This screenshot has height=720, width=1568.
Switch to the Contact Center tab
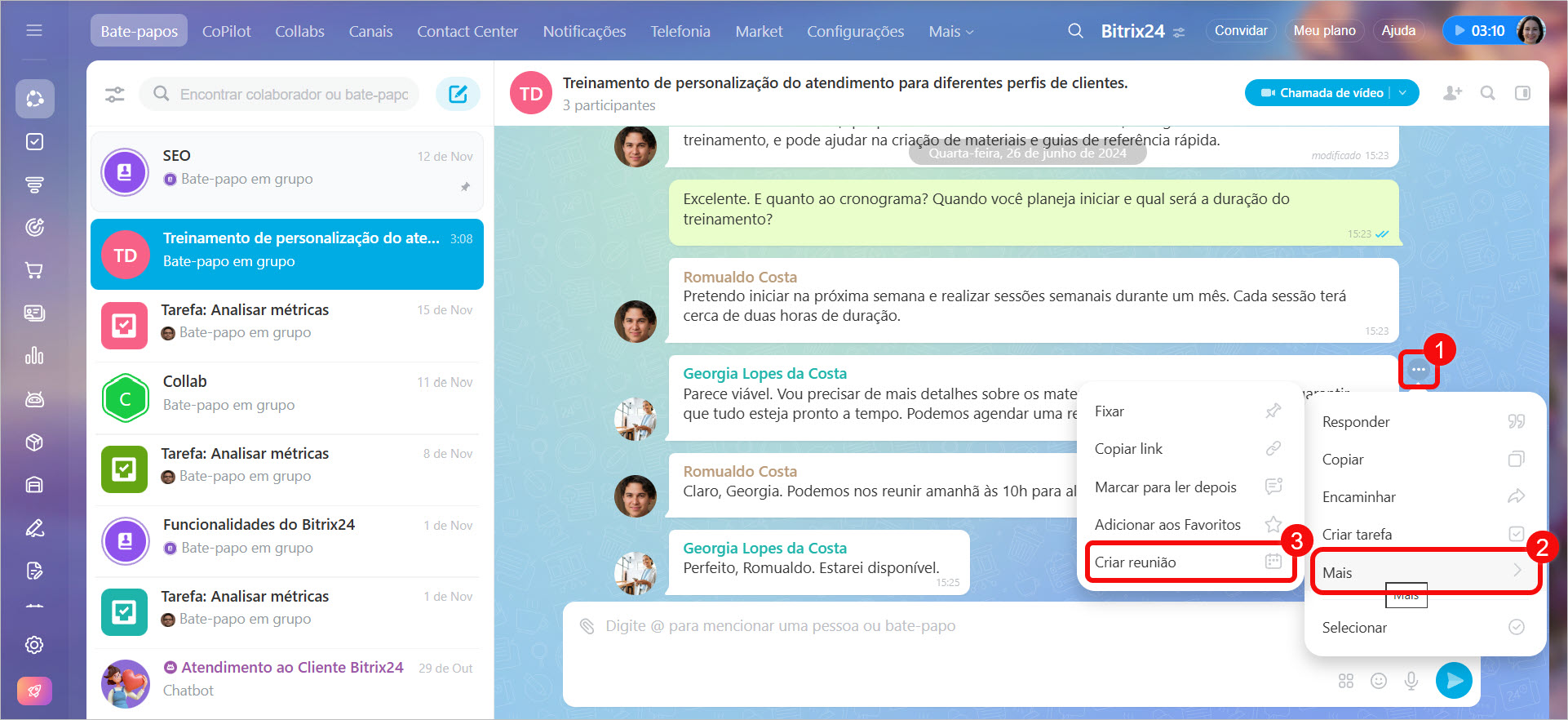[467, 32]
